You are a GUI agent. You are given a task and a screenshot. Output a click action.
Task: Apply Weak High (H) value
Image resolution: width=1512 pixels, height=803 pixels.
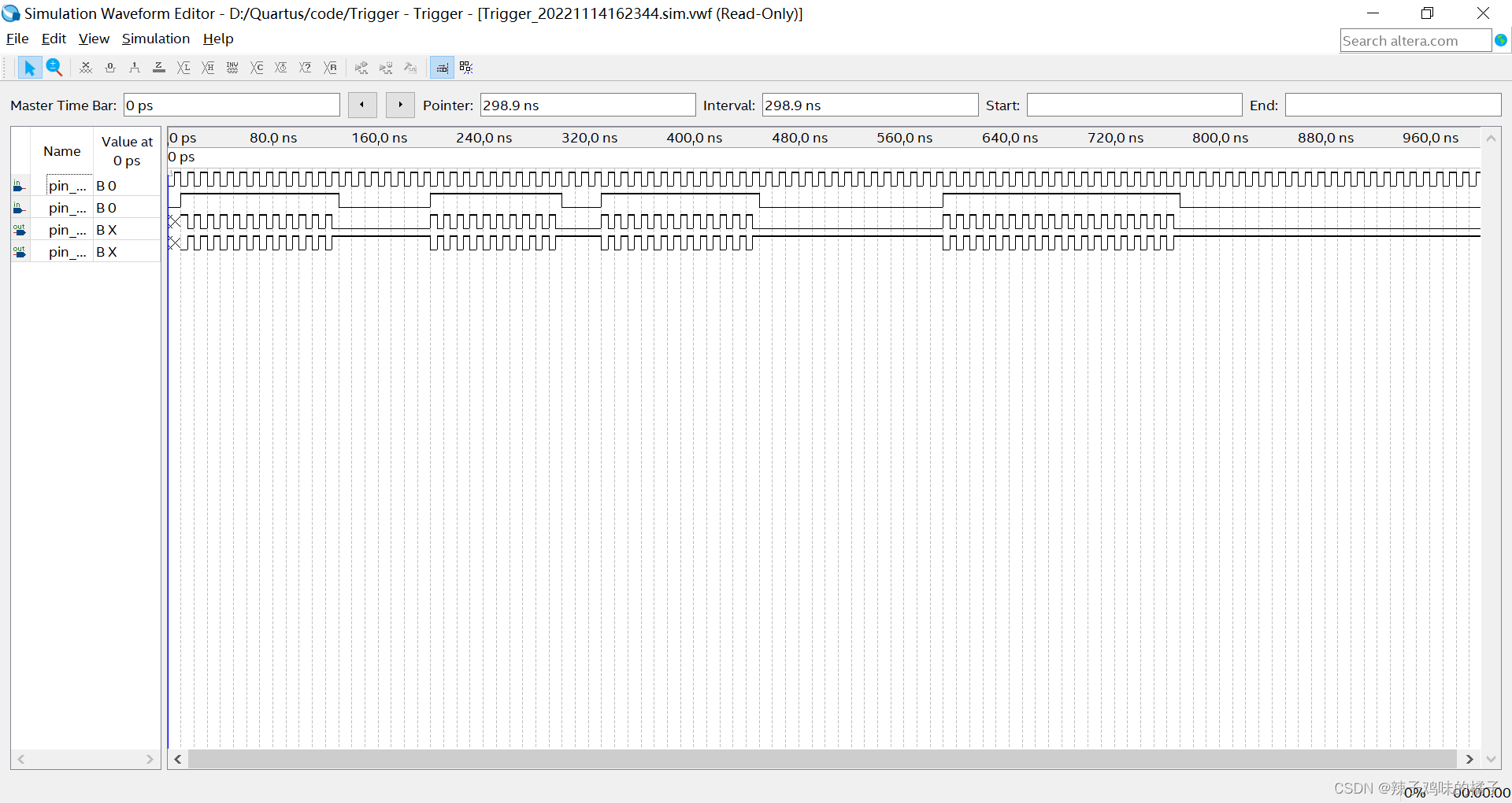(208, 68)
